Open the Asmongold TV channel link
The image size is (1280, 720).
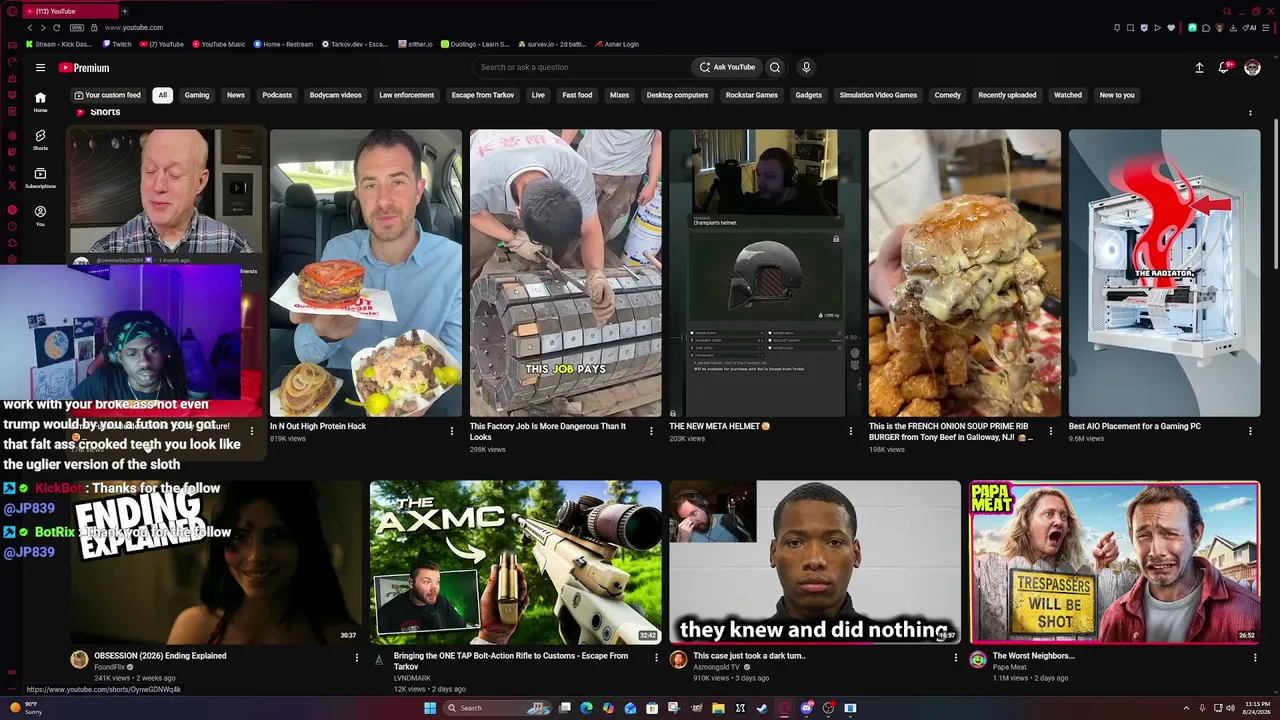tap(717, 667)
